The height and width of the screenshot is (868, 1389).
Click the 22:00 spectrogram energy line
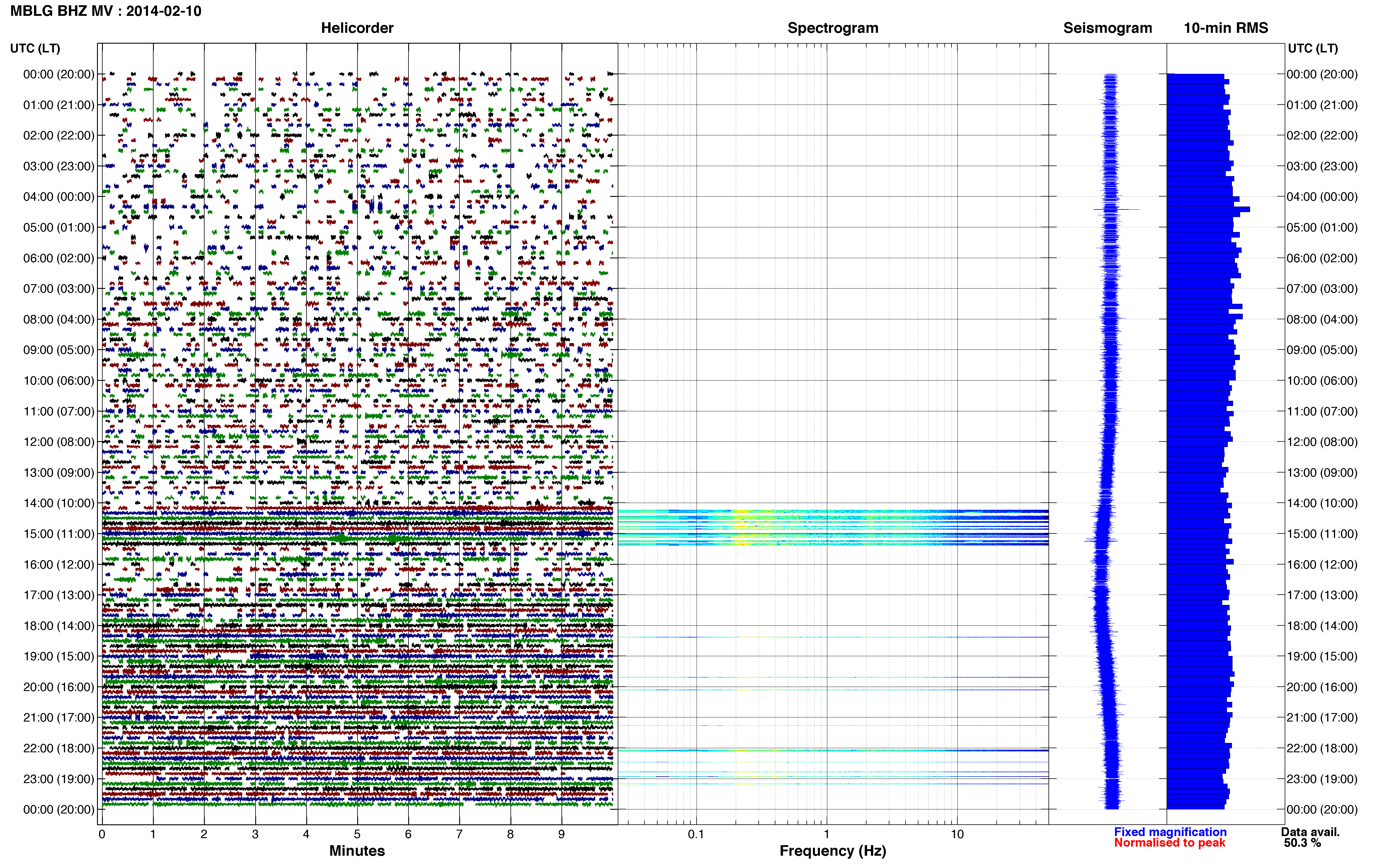pyautogui.click(x=833, y=750)
